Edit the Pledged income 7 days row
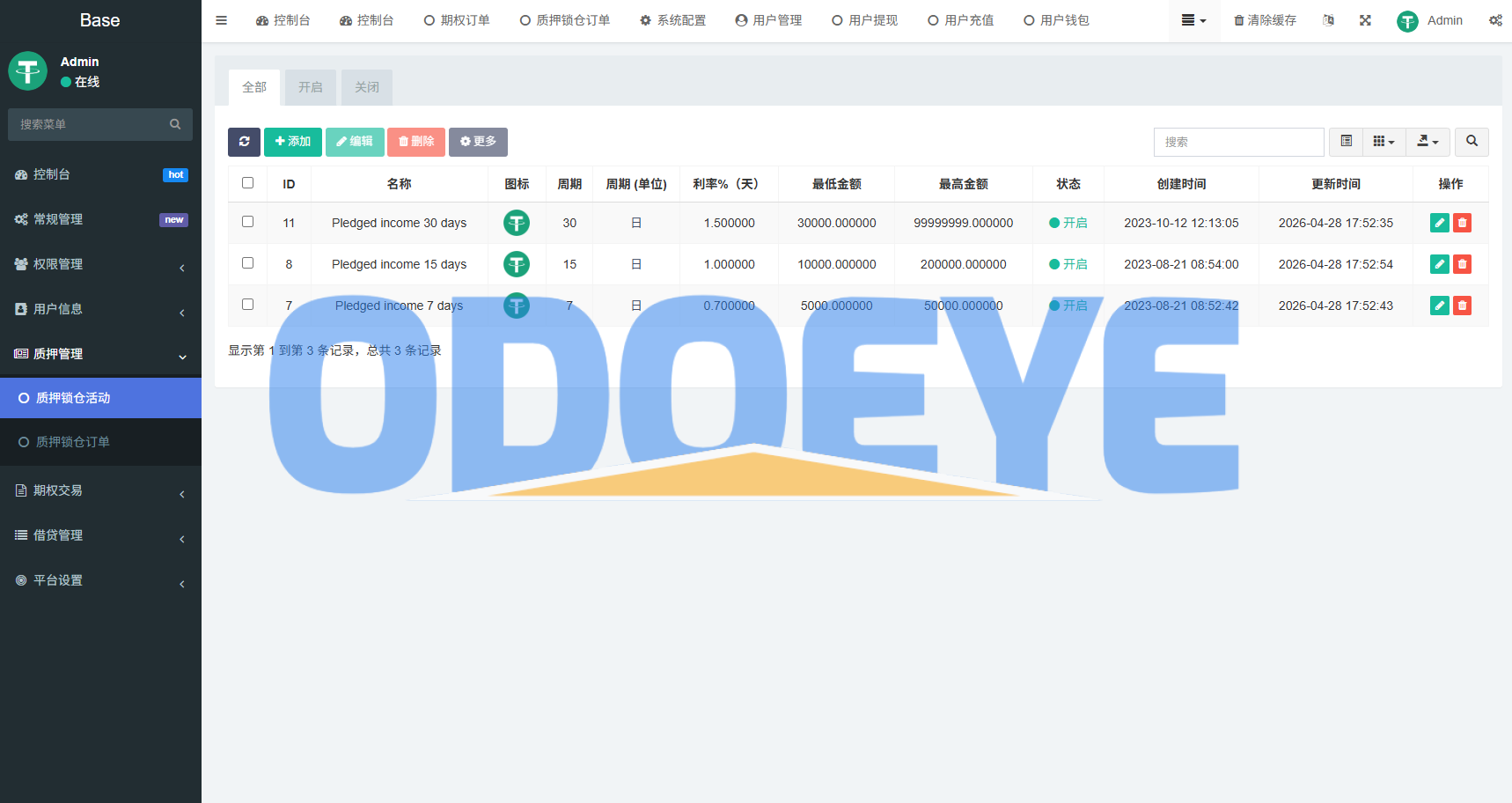Image resolution: width=1512 pixels, height=803 pixels. [x=1440, y=306]
